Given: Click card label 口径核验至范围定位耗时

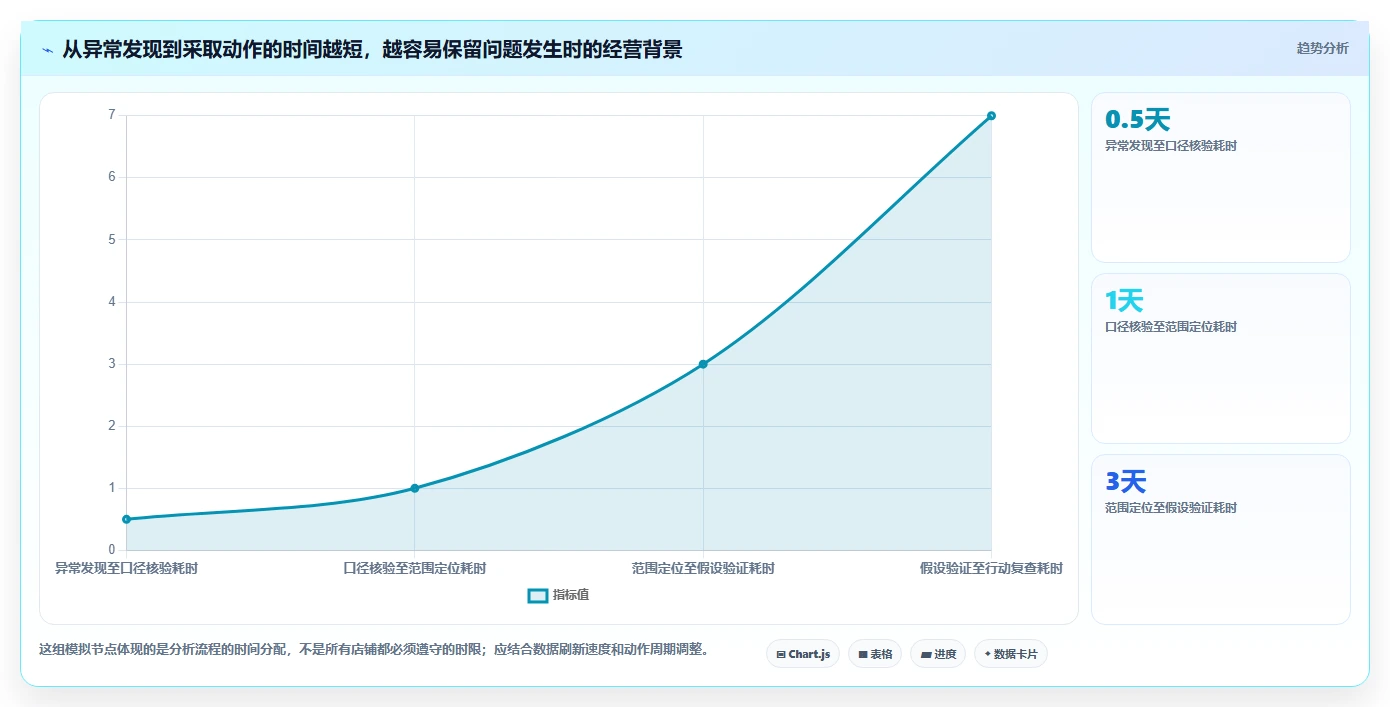Looking at the screenshot, I should pyautogui.click(x=1170, y=327).
